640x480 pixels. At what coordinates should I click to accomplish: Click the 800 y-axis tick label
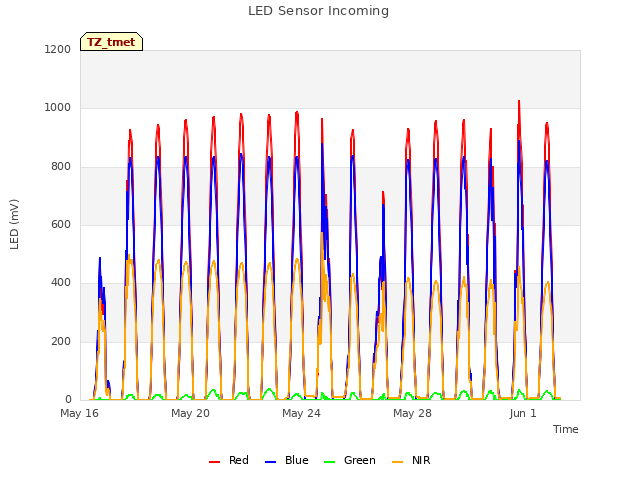click(61, 167)
